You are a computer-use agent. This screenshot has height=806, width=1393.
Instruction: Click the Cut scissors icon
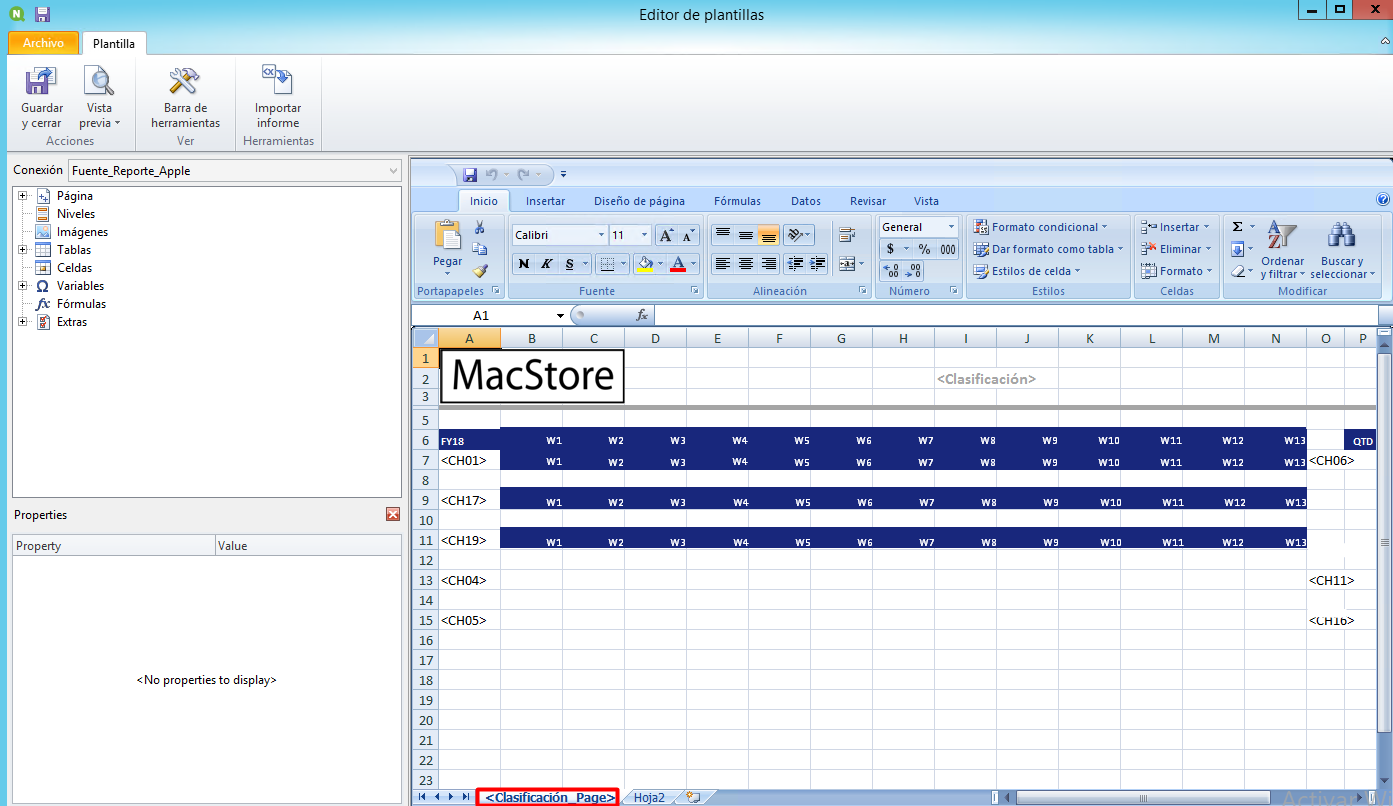click(480, 228)
